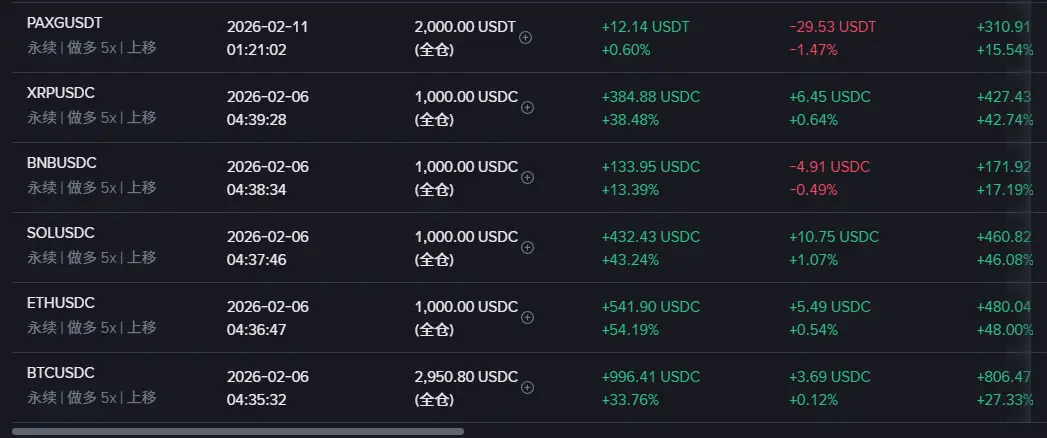
Task: Click the plus circle in BNBUSDC row
Action: (x=528, y=177)
